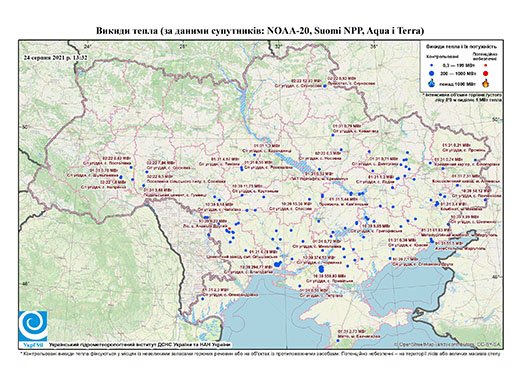Click the large blue circle in legend
520x368 pixels.
pyautogui.click(x=432, y=73)
